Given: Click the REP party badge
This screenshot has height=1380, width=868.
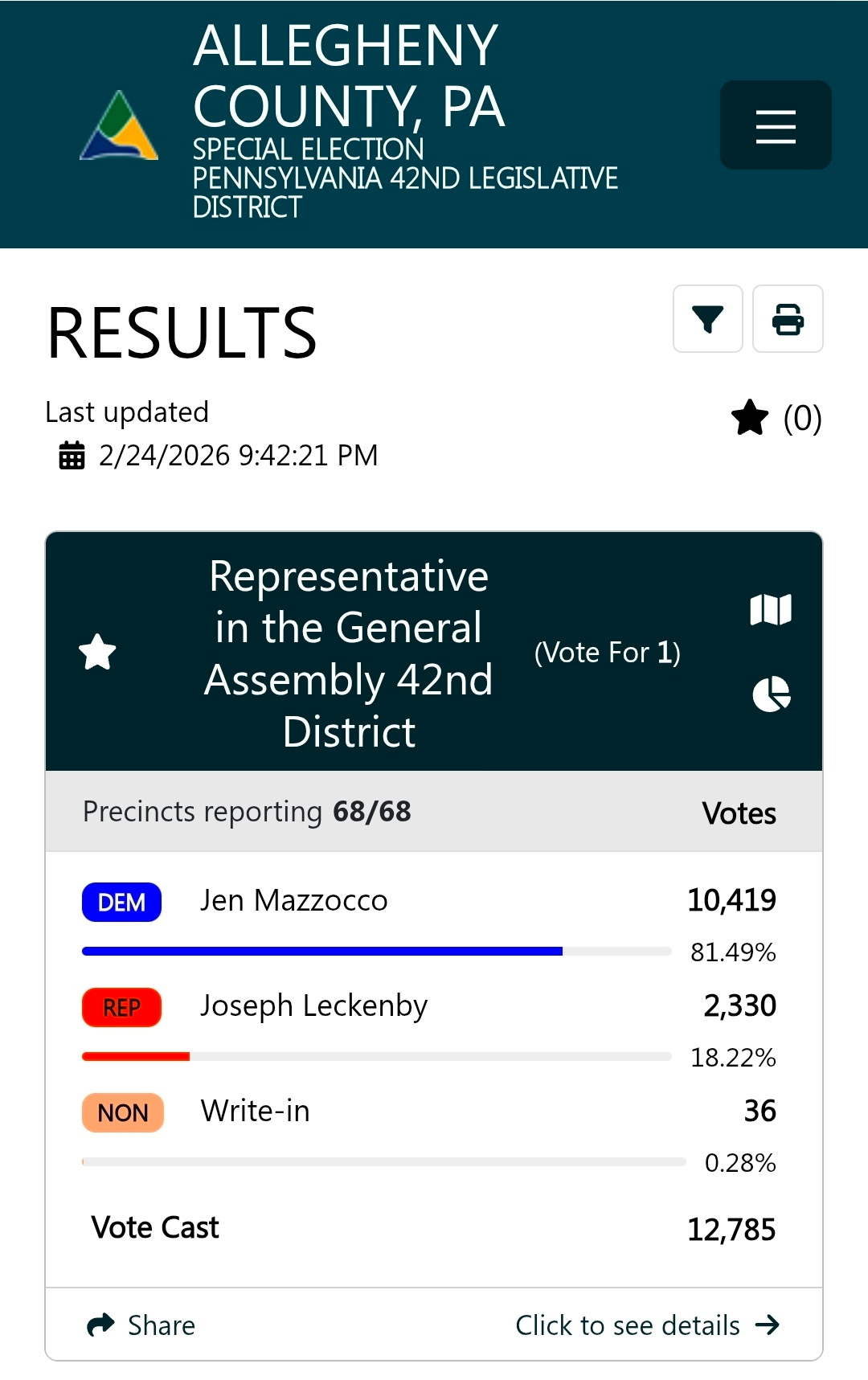Looking at the screenshot, I should click(x=121, y=1008).
